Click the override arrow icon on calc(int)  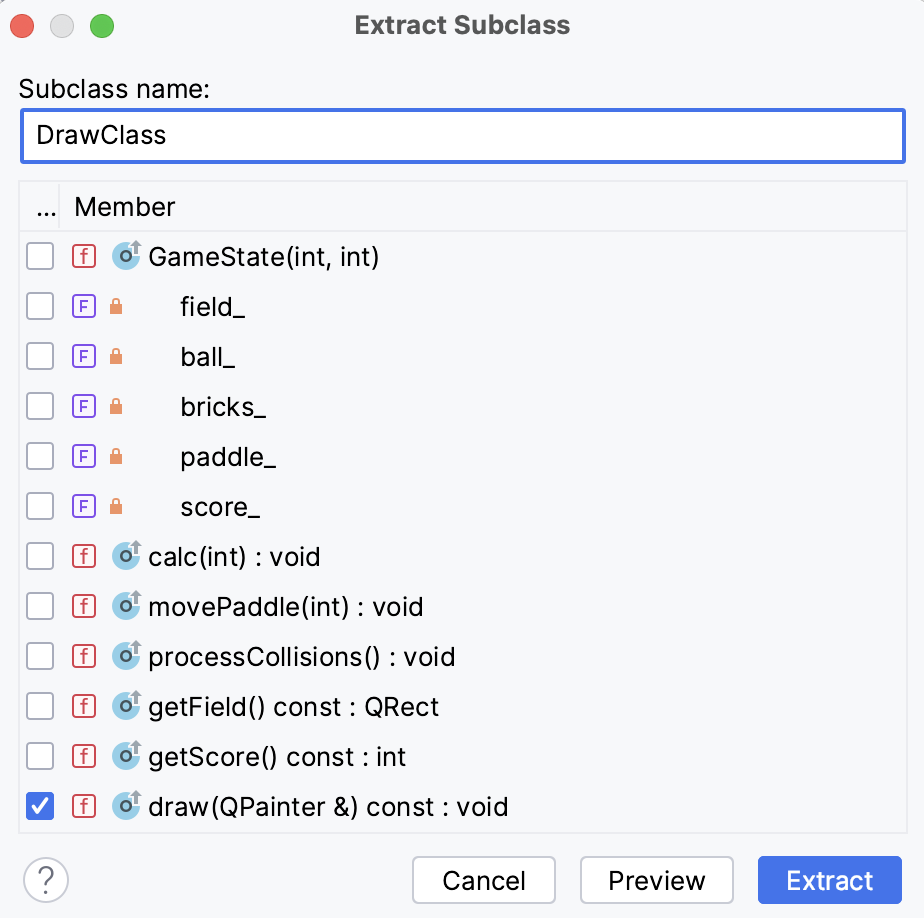126,556
